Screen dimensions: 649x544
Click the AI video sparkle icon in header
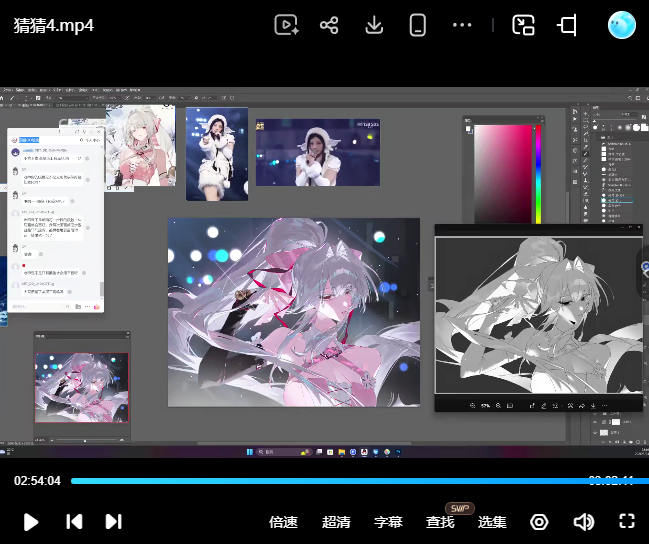pyautogui.click(x=286, y=25)
